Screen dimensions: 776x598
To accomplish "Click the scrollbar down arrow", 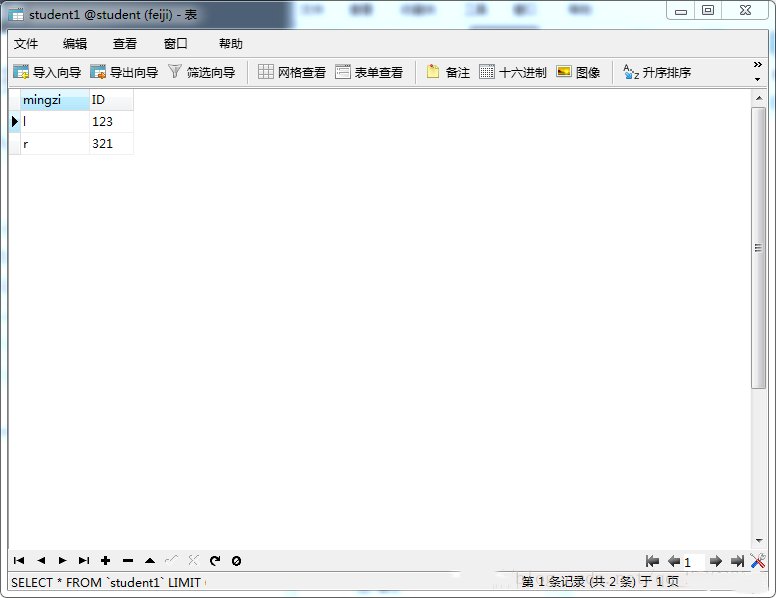I will point(759,541).
